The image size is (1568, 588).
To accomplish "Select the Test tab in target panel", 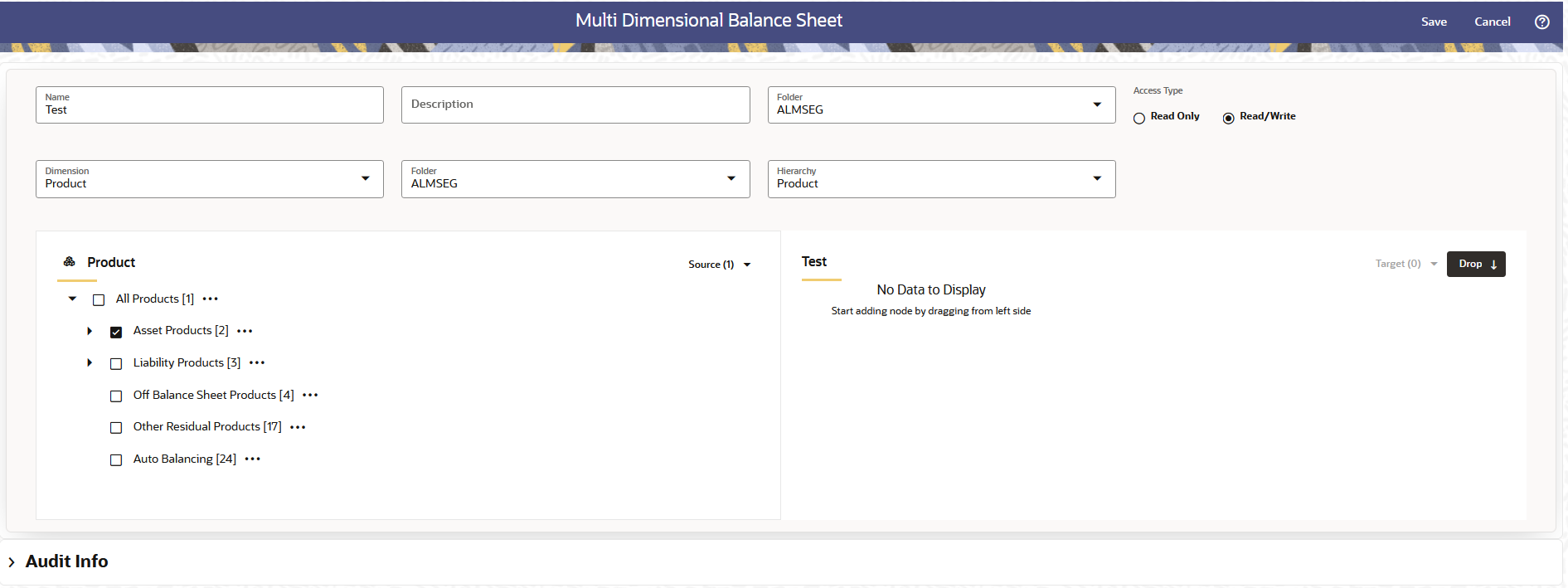I will click(814, 262).
